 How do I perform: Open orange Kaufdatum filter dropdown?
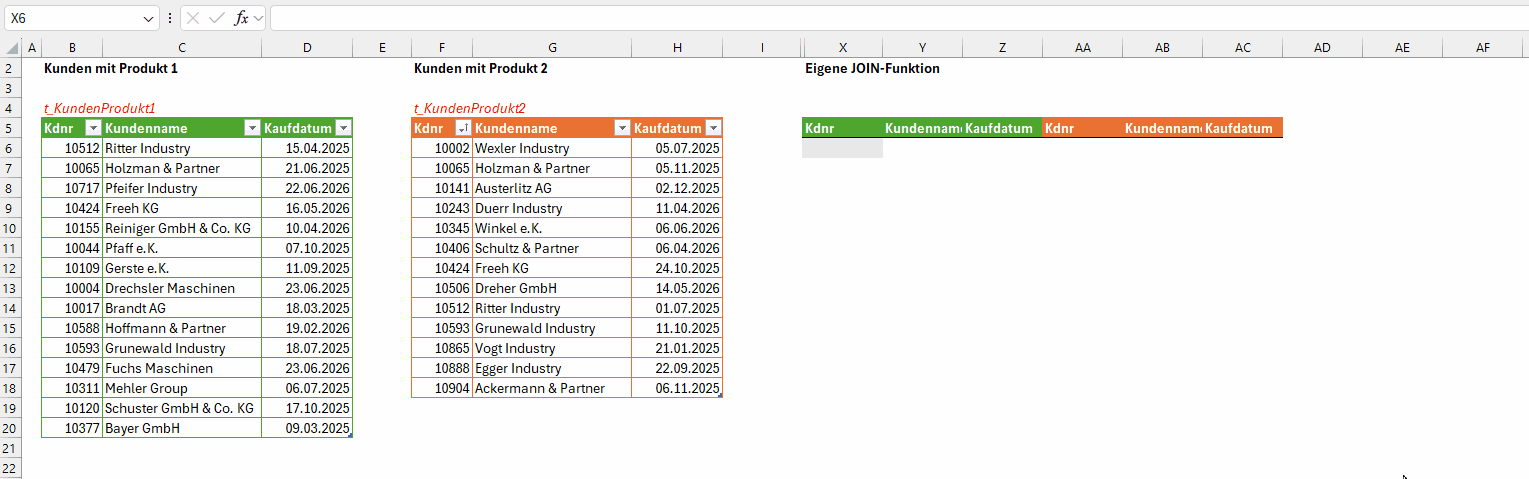[x=713, y=128]
